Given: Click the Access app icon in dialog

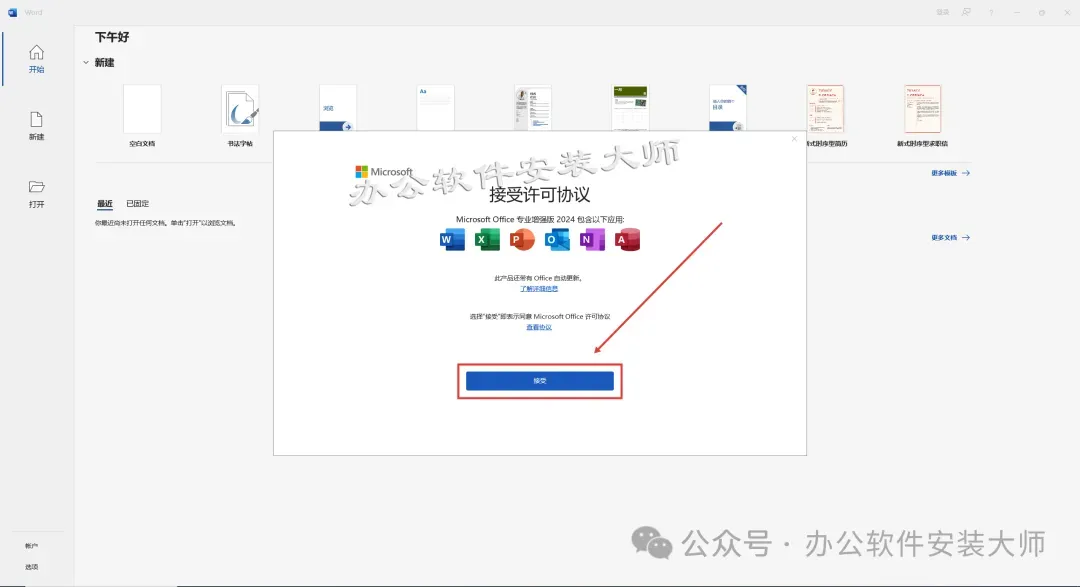Looking at the screenshot, I should pos(627,240).
